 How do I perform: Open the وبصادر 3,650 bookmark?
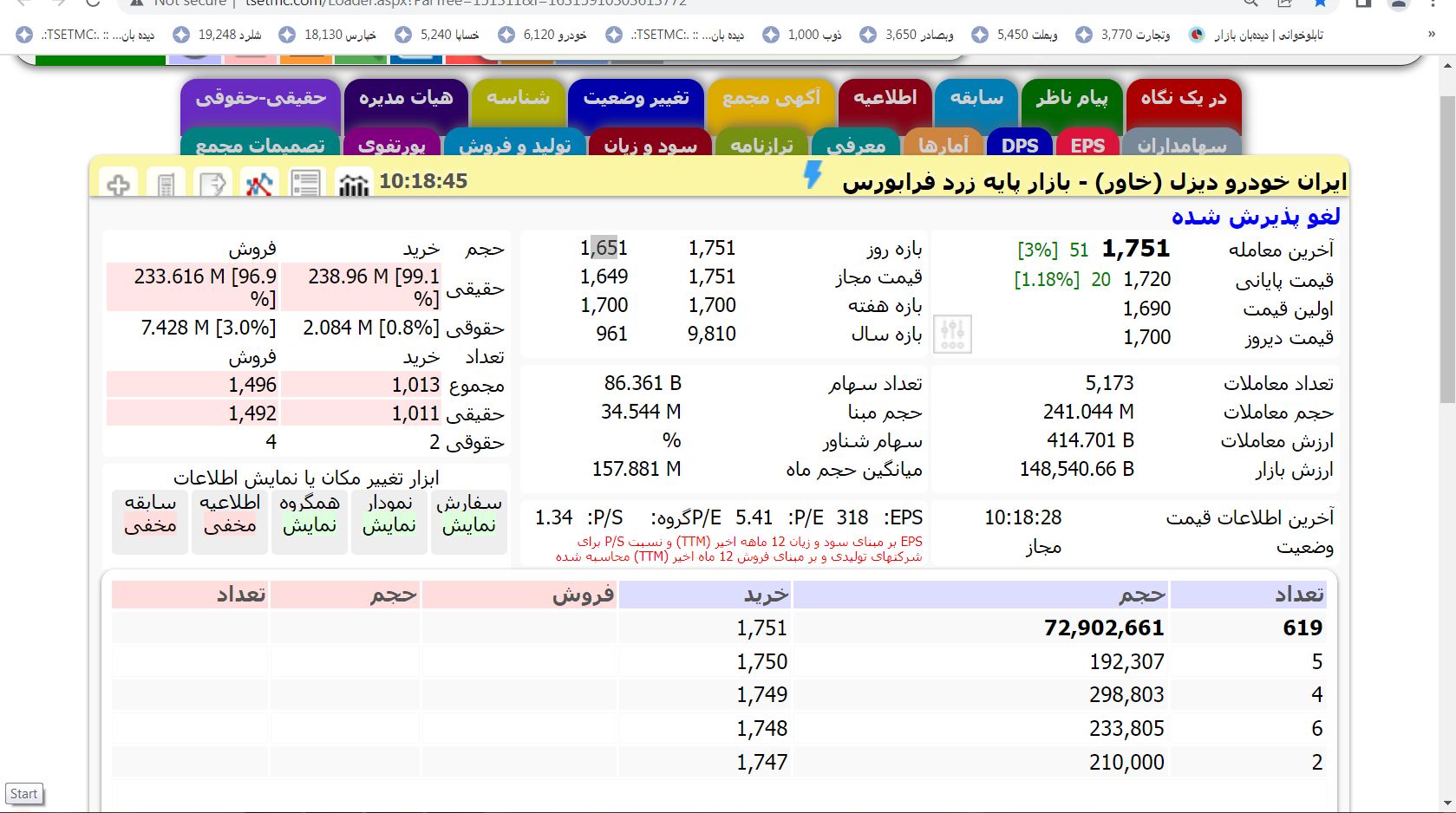click(907, 35)
